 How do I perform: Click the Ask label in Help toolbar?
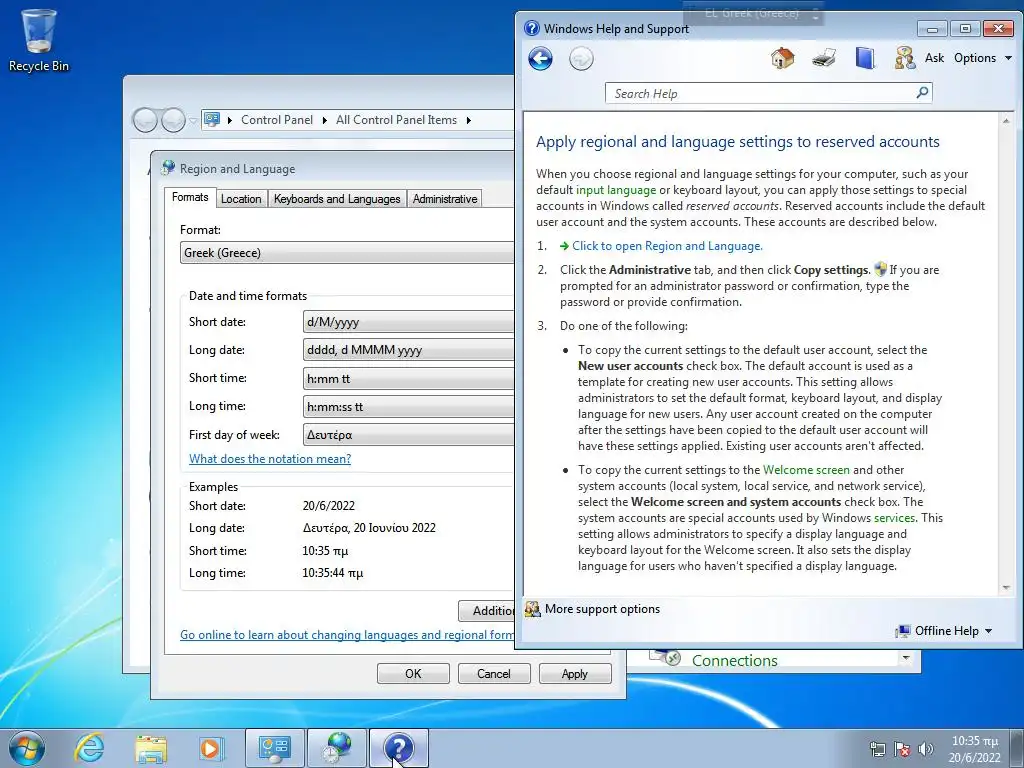(934, 58)
